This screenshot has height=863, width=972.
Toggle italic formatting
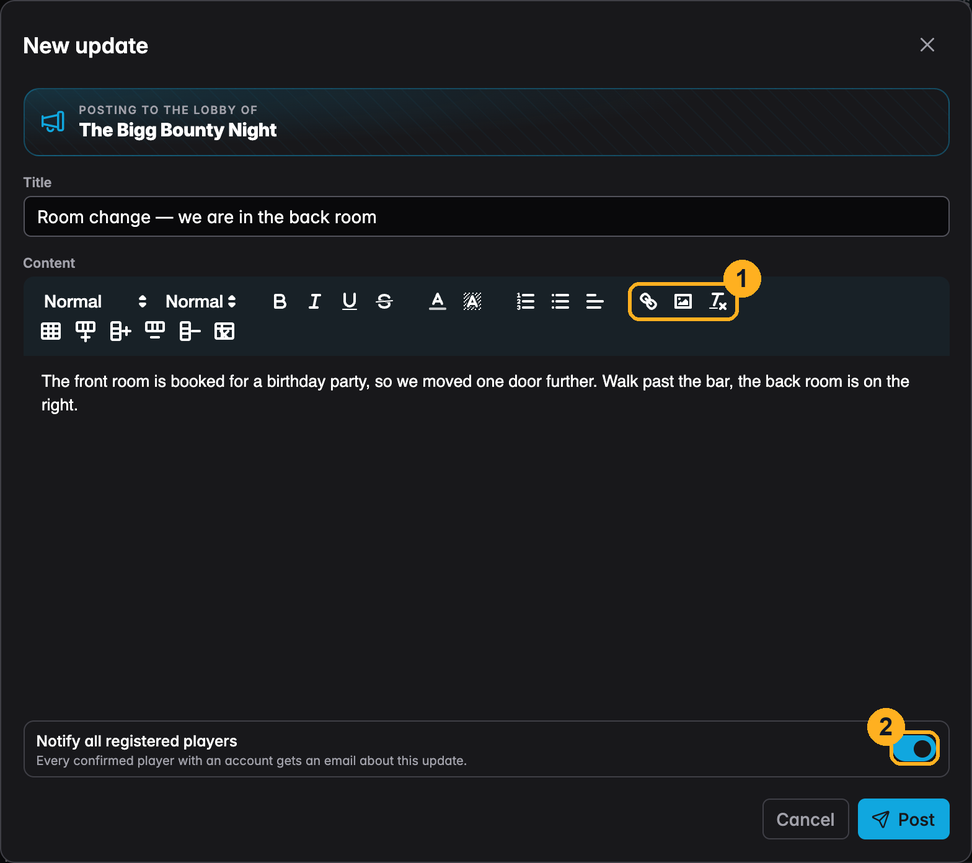[314, 301]
